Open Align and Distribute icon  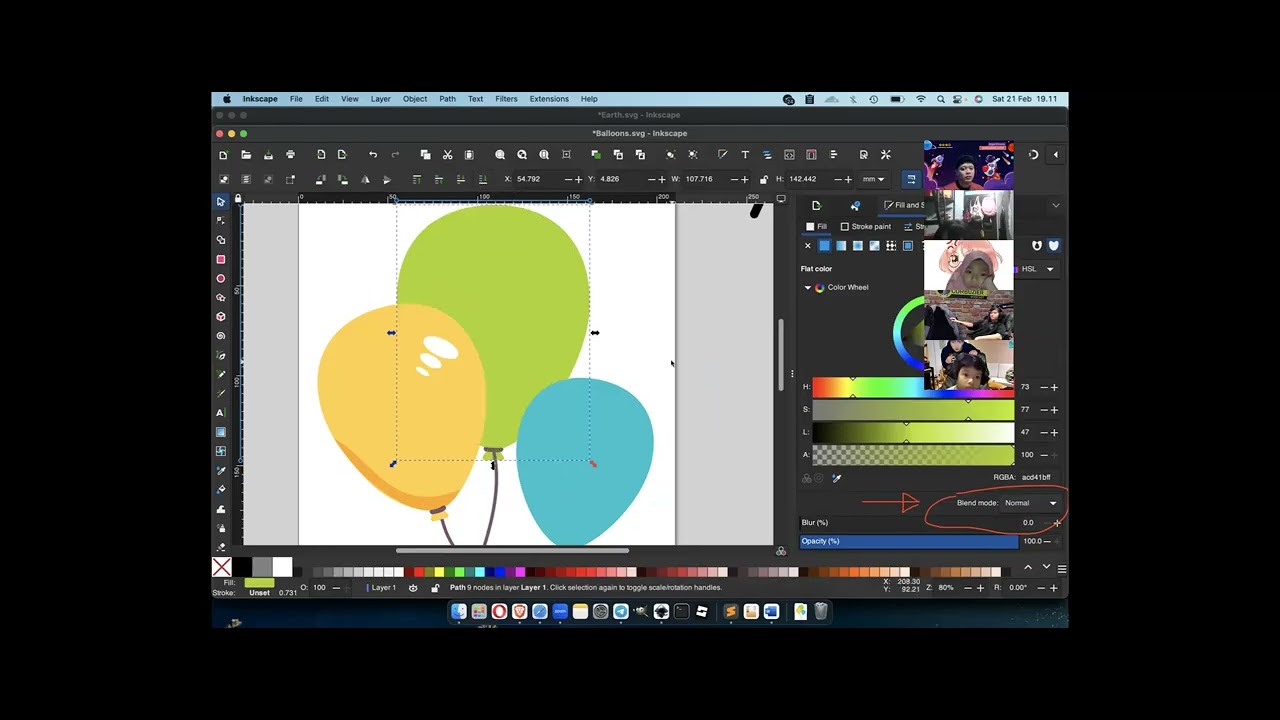(x=833, y=155)
